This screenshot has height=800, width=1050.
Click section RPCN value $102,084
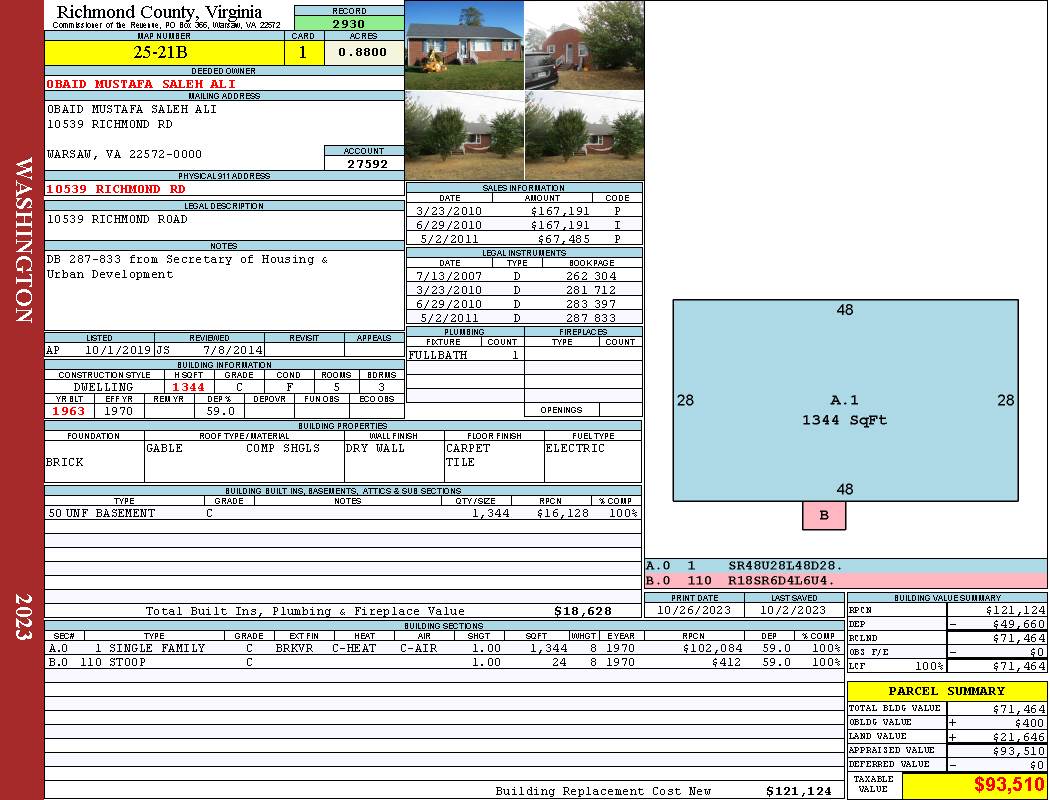[712, 648]
